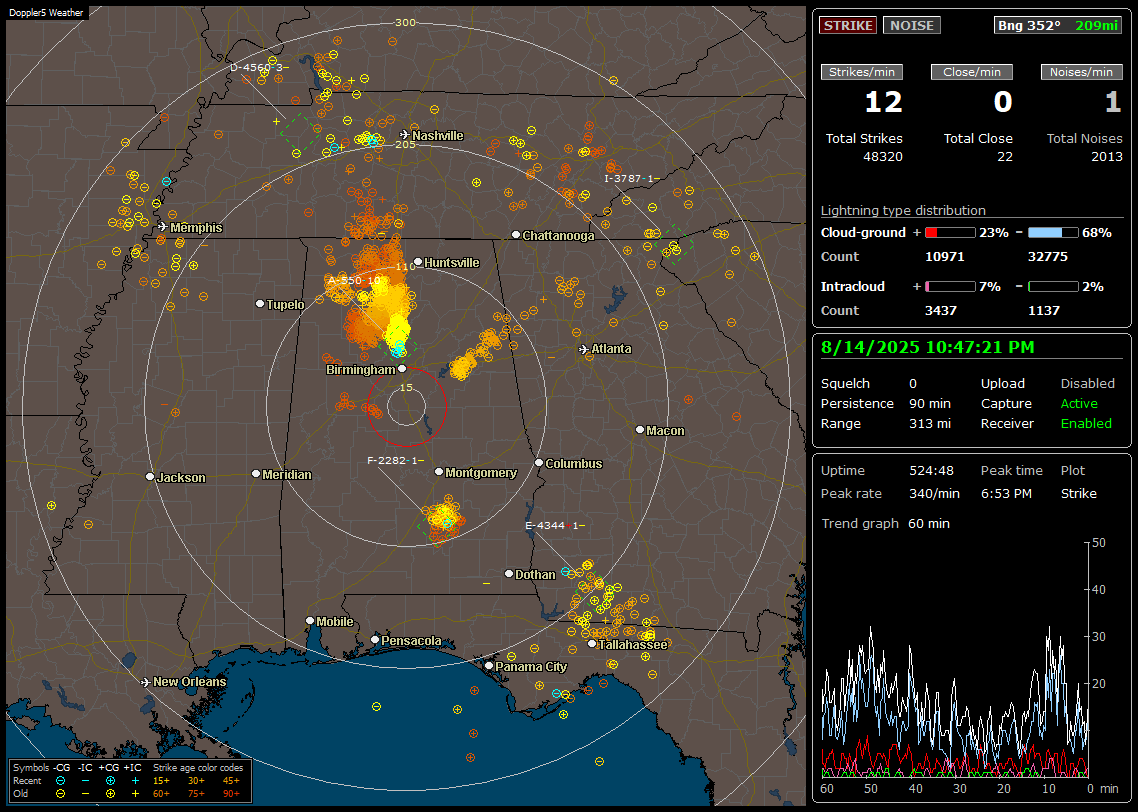Click the Noises/min header button
The width and height of the screenshot is (1138, 812).
[1081, 72]
